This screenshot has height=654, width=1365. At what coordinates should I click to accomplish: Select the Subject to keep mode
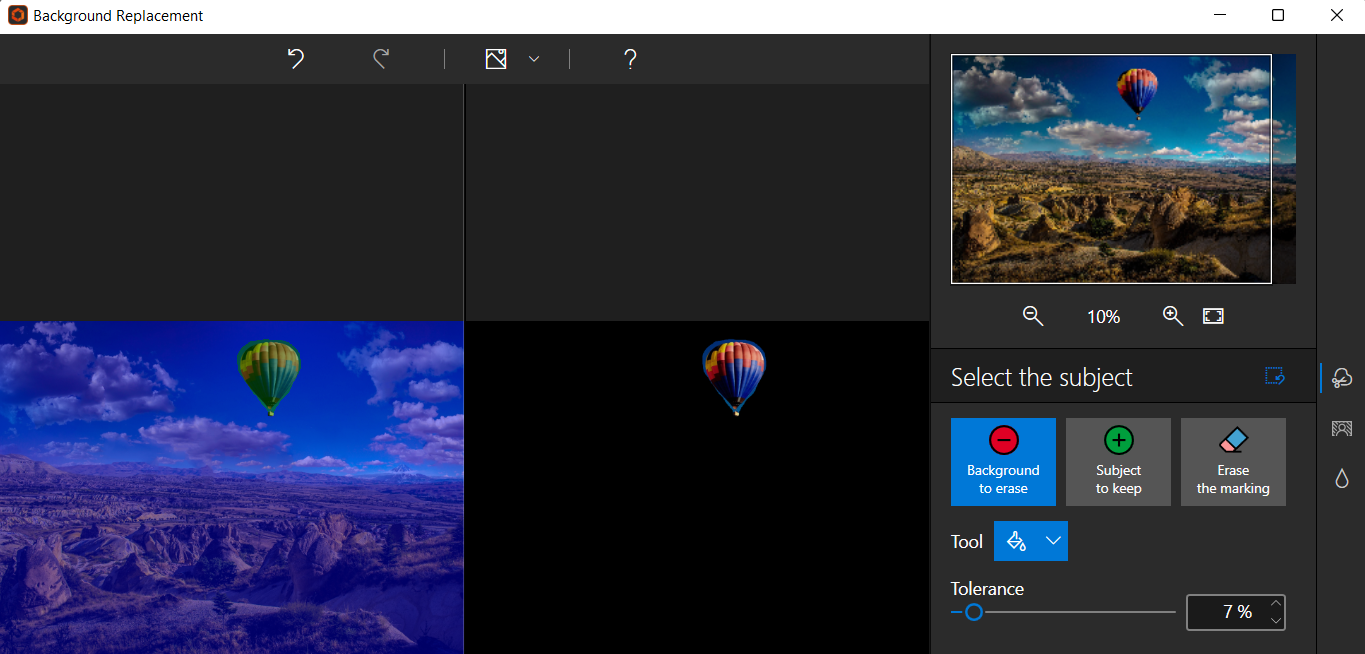(1118, 462)
